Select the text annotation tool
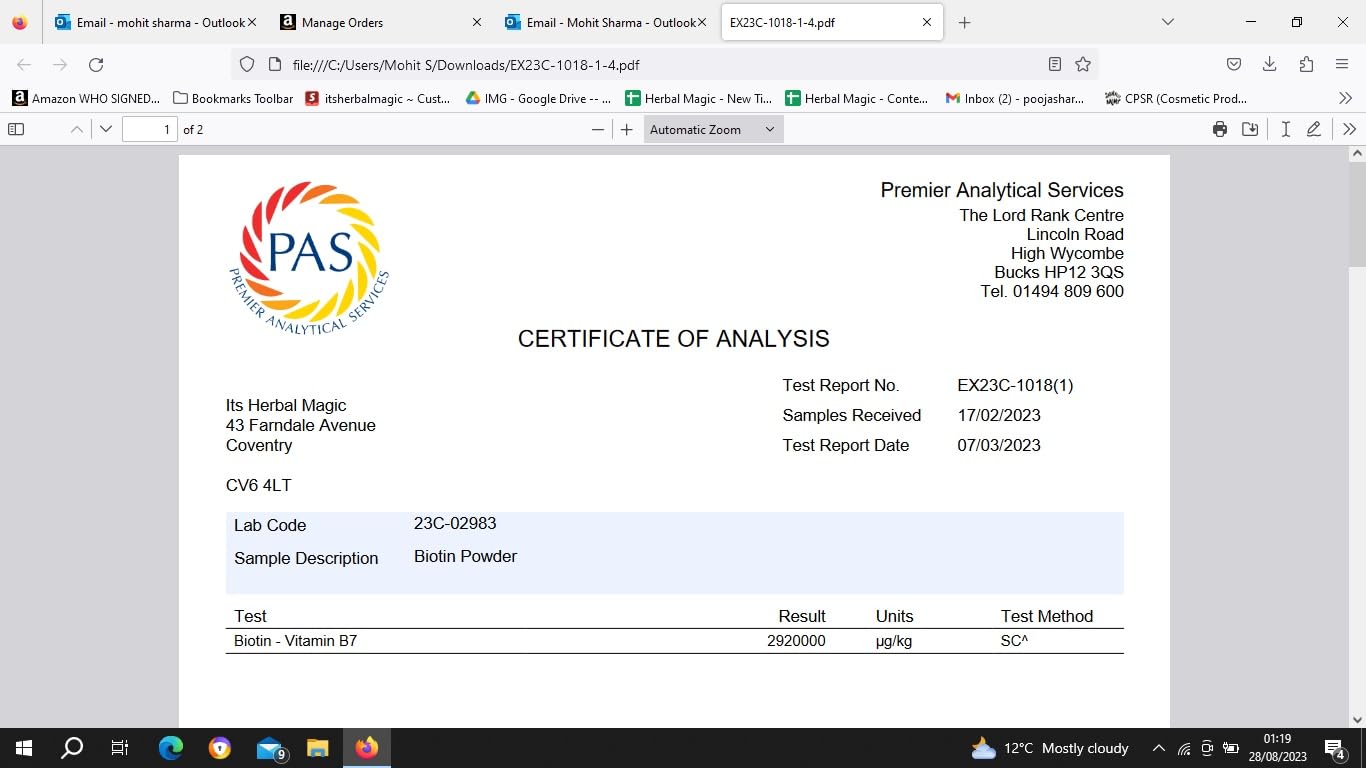This screenshot has height=768, width=1366. 1286,129
